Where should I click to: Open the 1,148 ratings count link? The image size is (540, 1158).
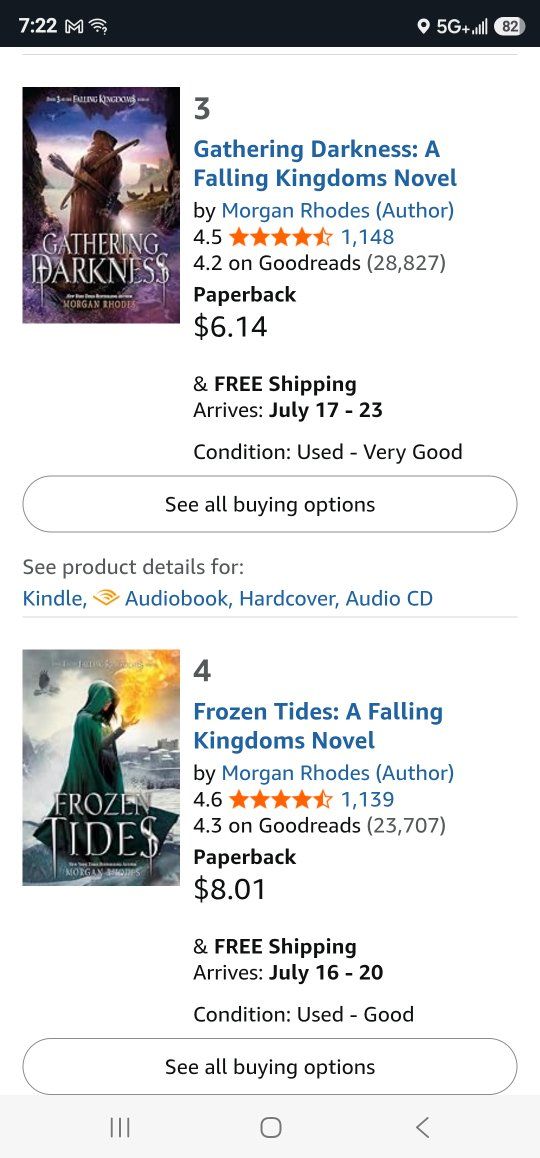point(367,237)
